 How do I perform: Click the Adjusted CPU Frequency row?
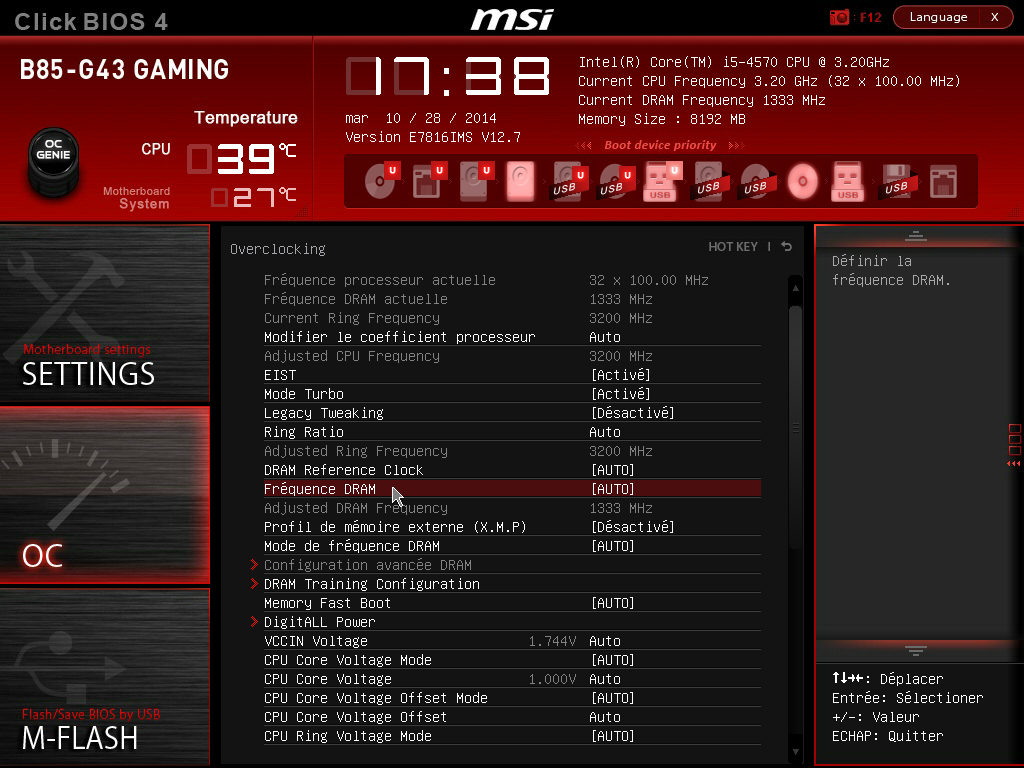click(512, 356)
